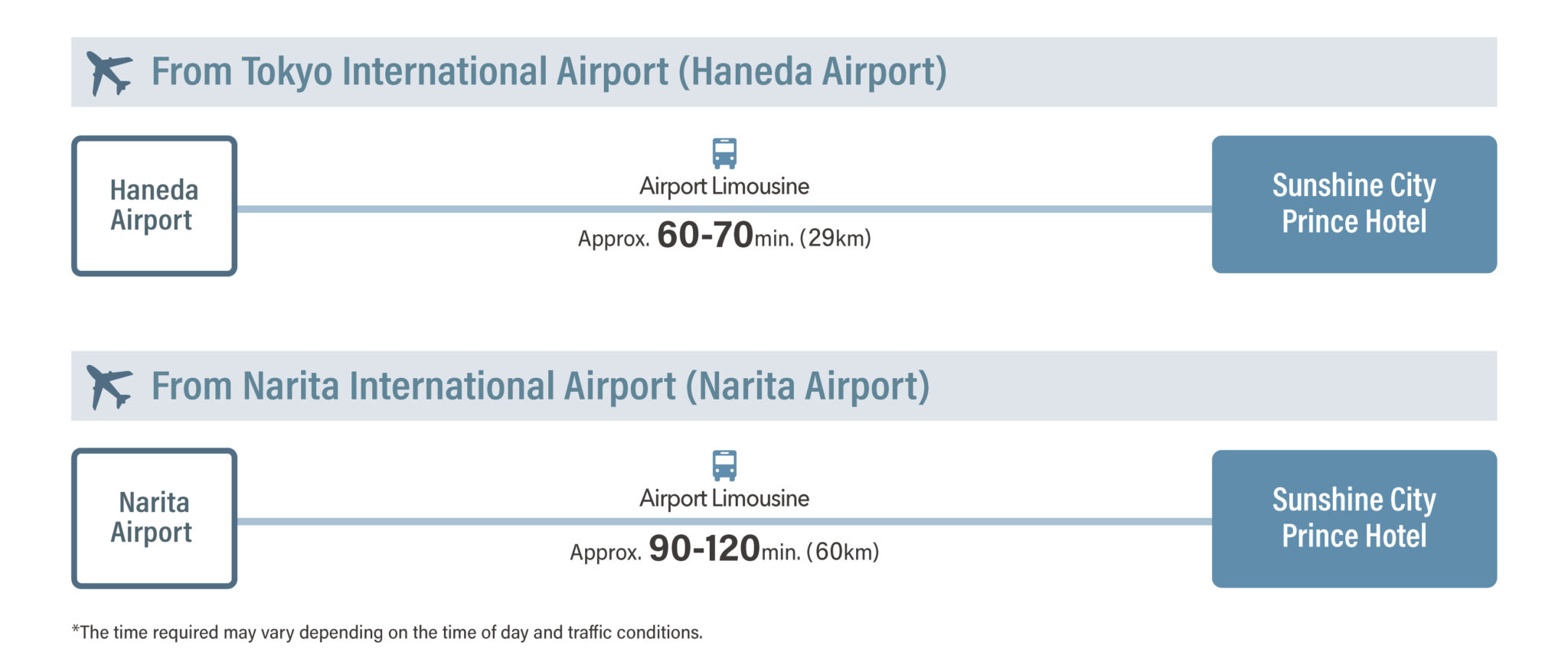Click the airplane icon beside the Narita heading
The height and width of the screenshot is (662, 1568).
[108, 386]
